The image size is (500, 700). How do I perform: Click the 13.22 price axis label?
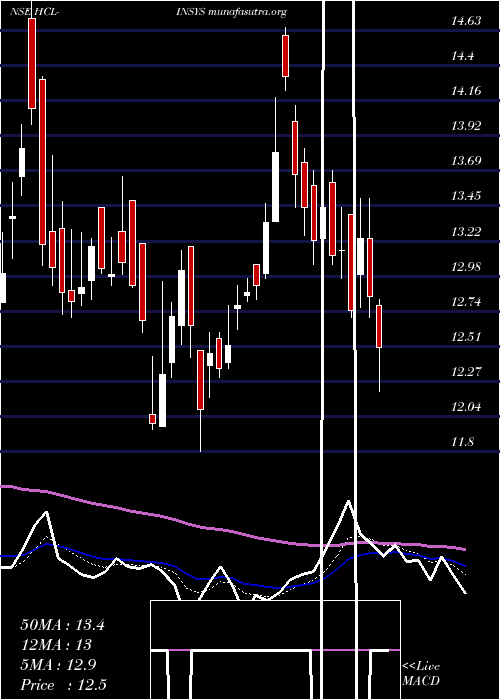[x=466, y=232]
